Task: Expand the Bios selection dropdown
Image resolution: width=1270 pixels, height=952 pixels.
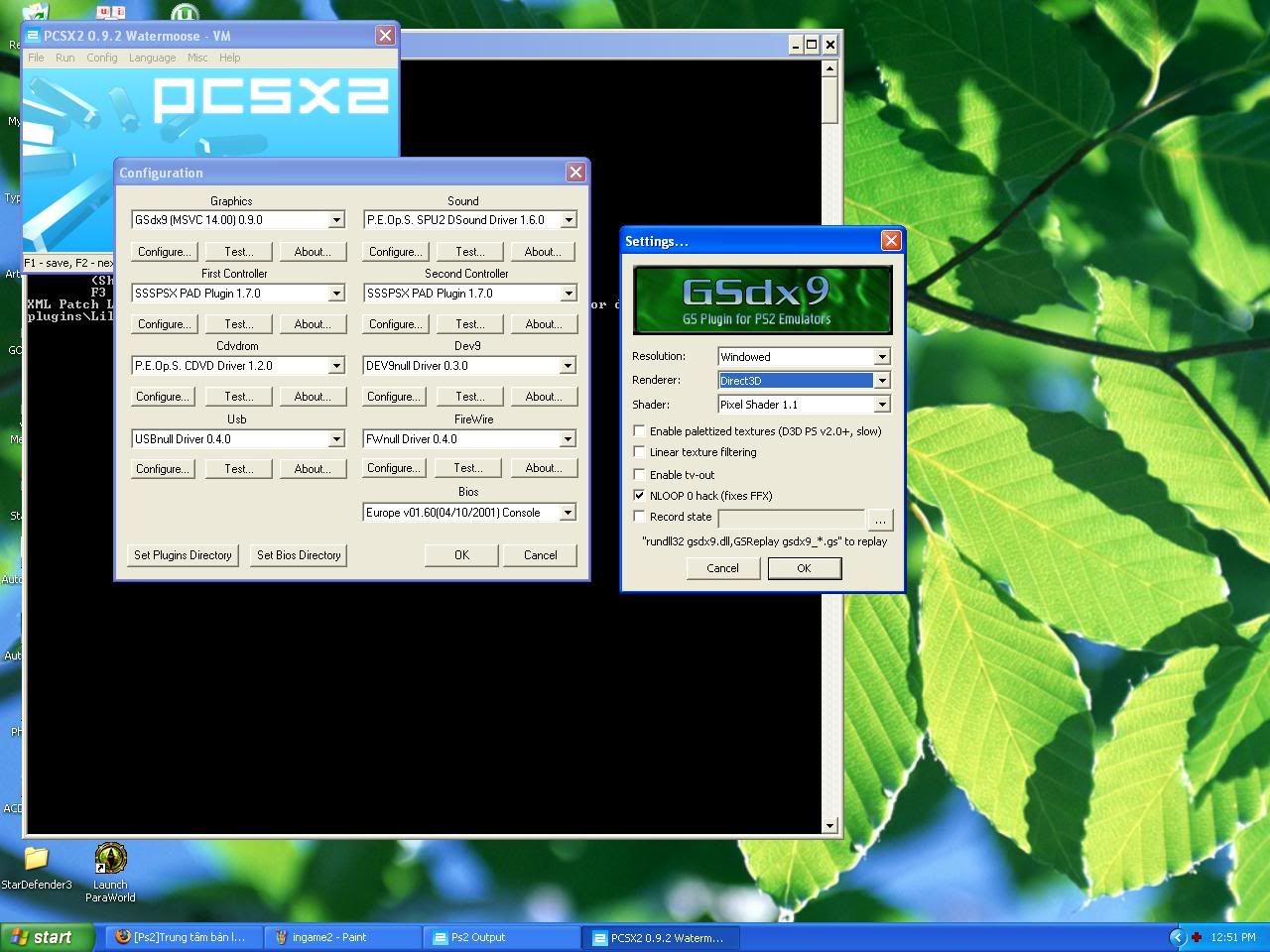Action: pos(568,513)
